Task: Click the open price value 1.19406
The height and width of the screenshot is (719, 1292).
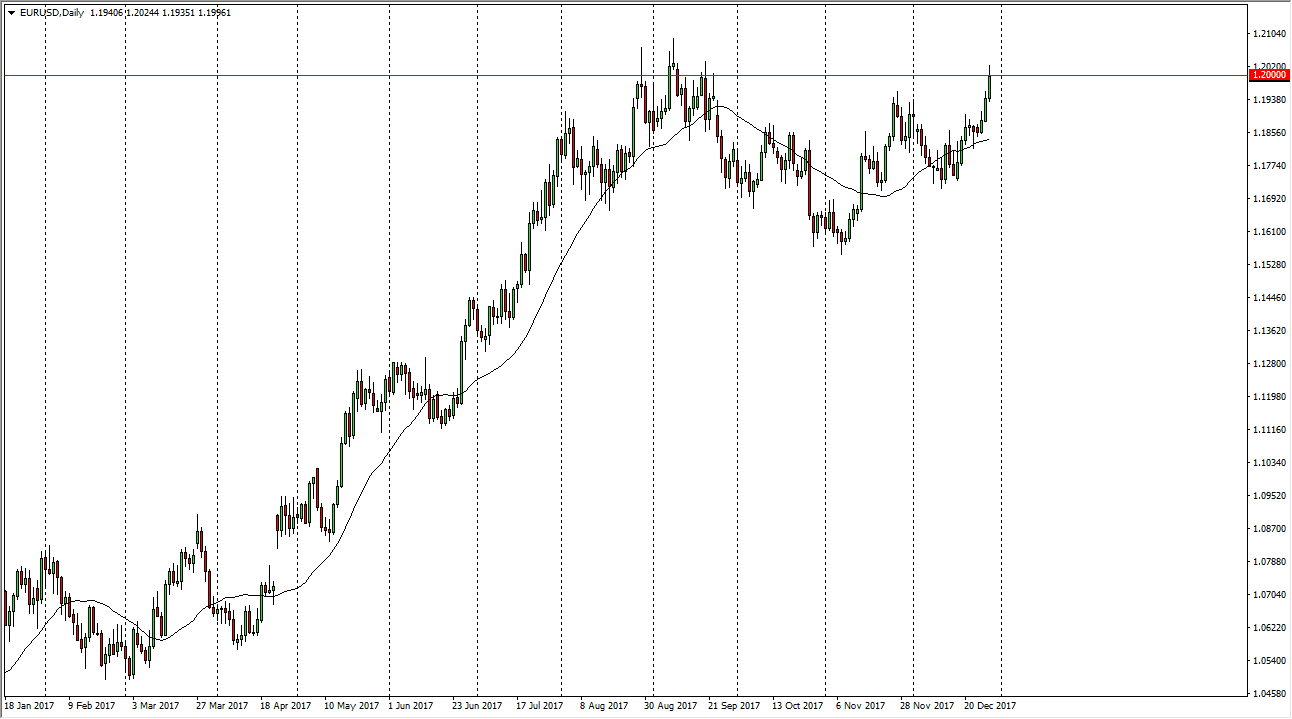Action: coord(105,13)
